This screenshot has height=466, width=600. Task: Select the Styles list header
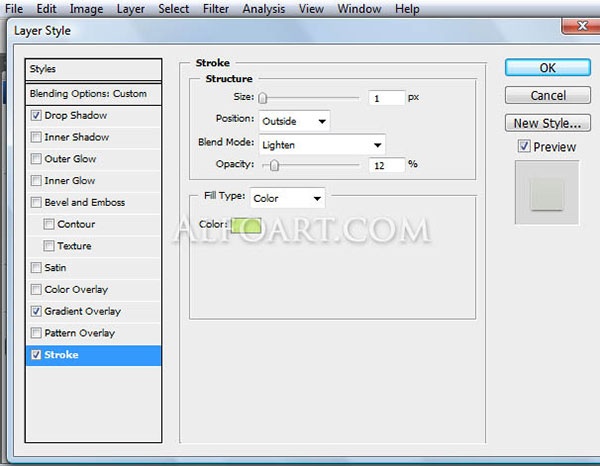93,69
